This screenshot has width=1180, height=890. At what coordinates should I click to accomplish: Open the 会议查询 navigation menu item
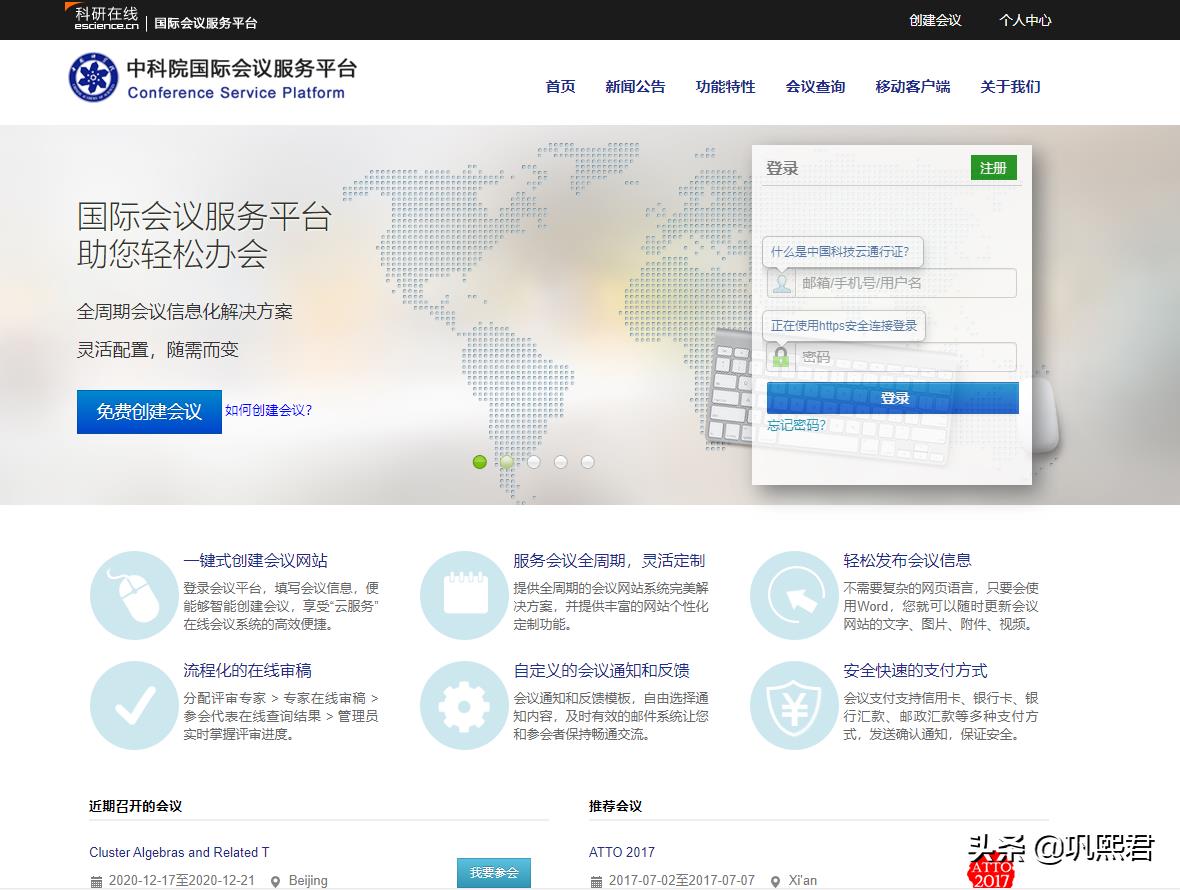815,87
